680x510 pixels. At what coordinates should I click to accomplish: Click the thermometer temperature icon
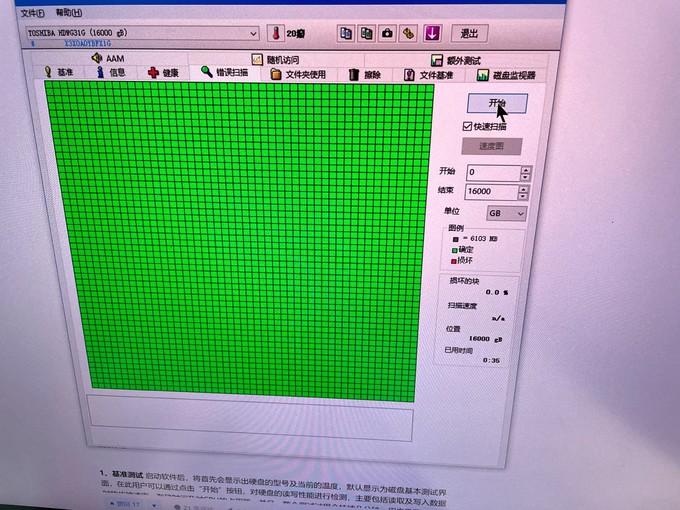click(x=276, y=33)
